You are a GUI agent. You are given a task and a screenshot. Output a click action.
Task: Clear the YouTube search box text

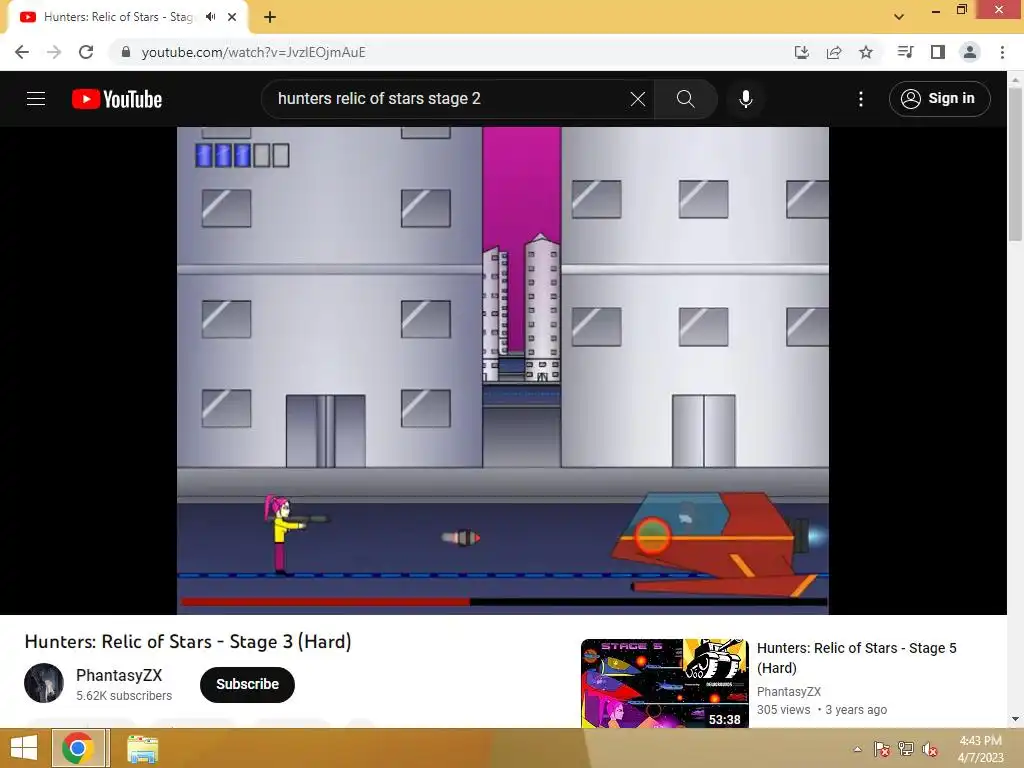click(x=637, y=99)
